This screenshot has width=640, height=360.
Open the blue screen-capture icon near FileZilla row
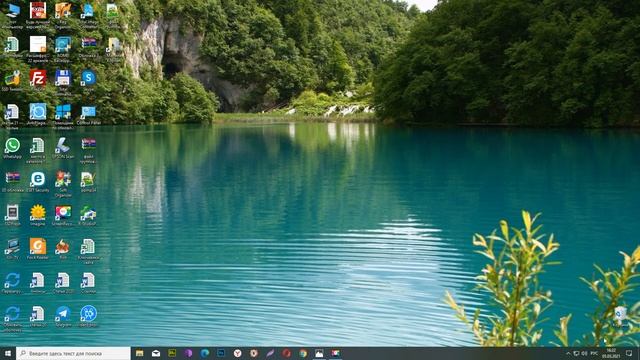pyautogui.click(x=38, y=112)
